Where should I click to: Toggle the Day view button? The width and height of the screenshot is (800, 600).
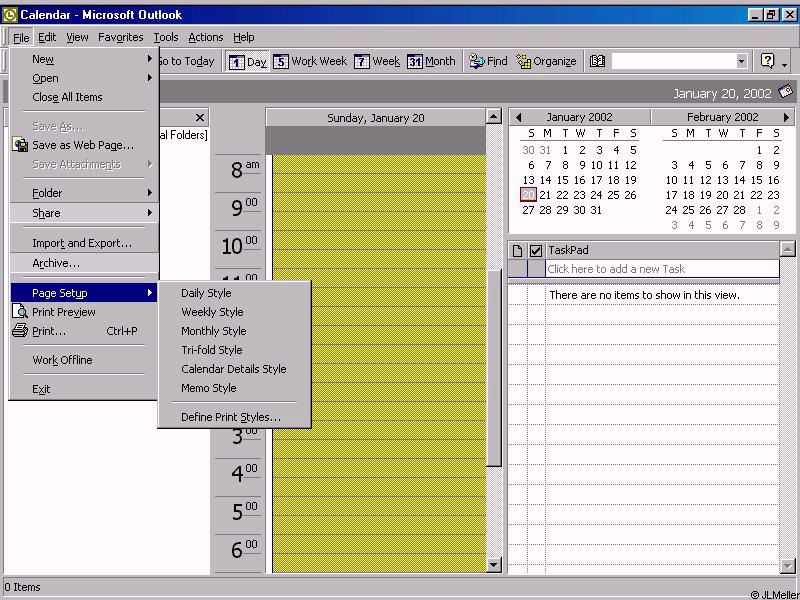[248, 61]
